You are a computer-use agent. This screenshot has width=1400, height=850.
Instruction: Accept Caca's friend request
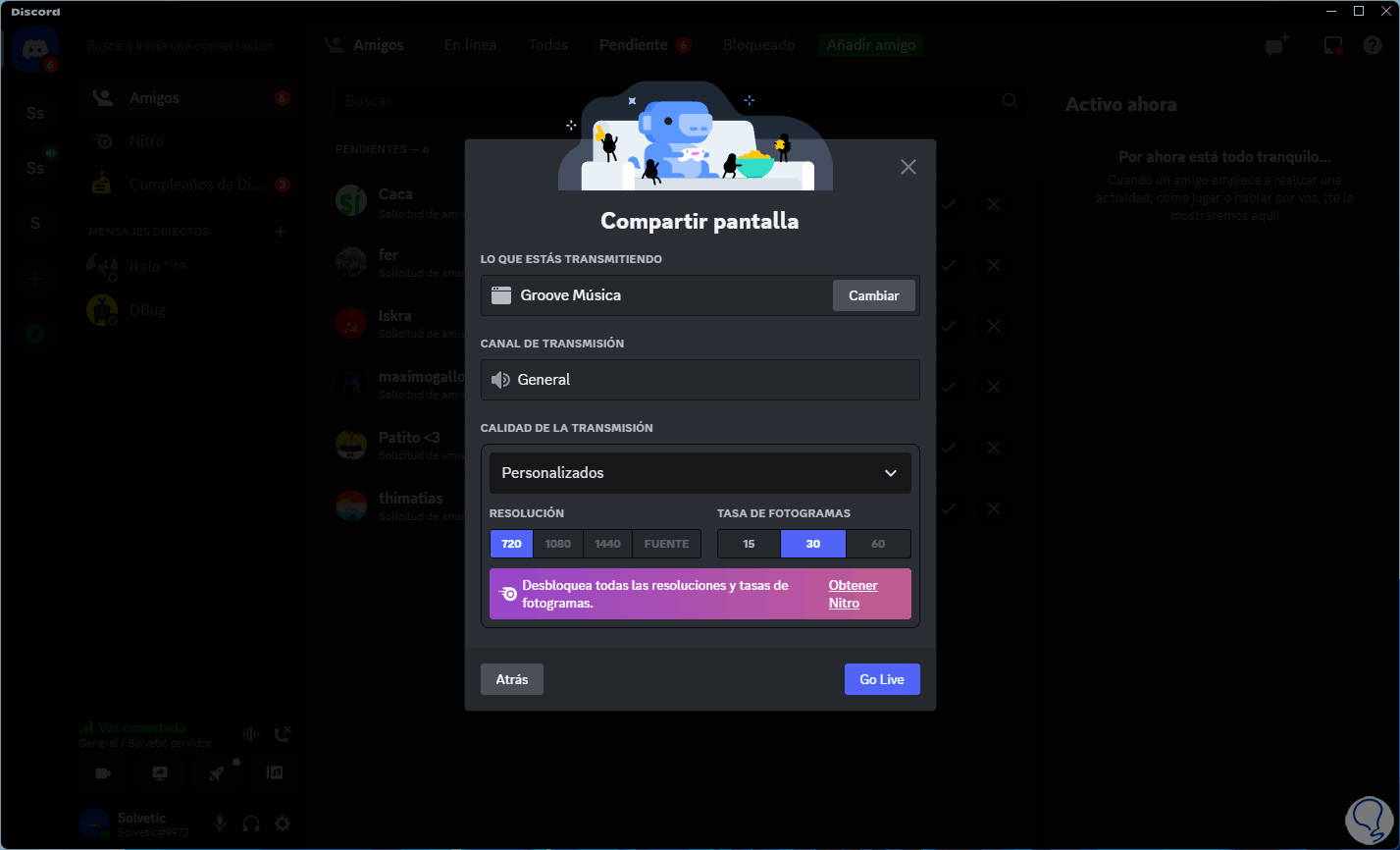(x=949, y=204)
